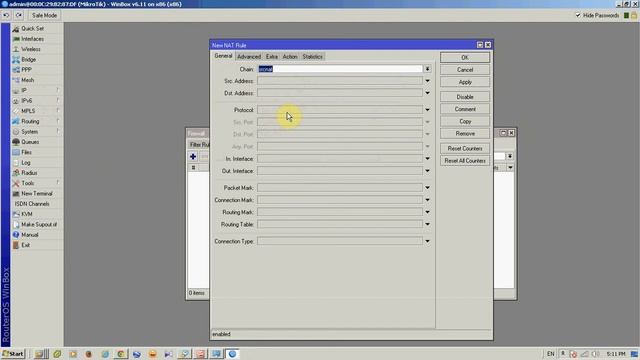
Task: Open New Terminal
Action: point(37,193)
